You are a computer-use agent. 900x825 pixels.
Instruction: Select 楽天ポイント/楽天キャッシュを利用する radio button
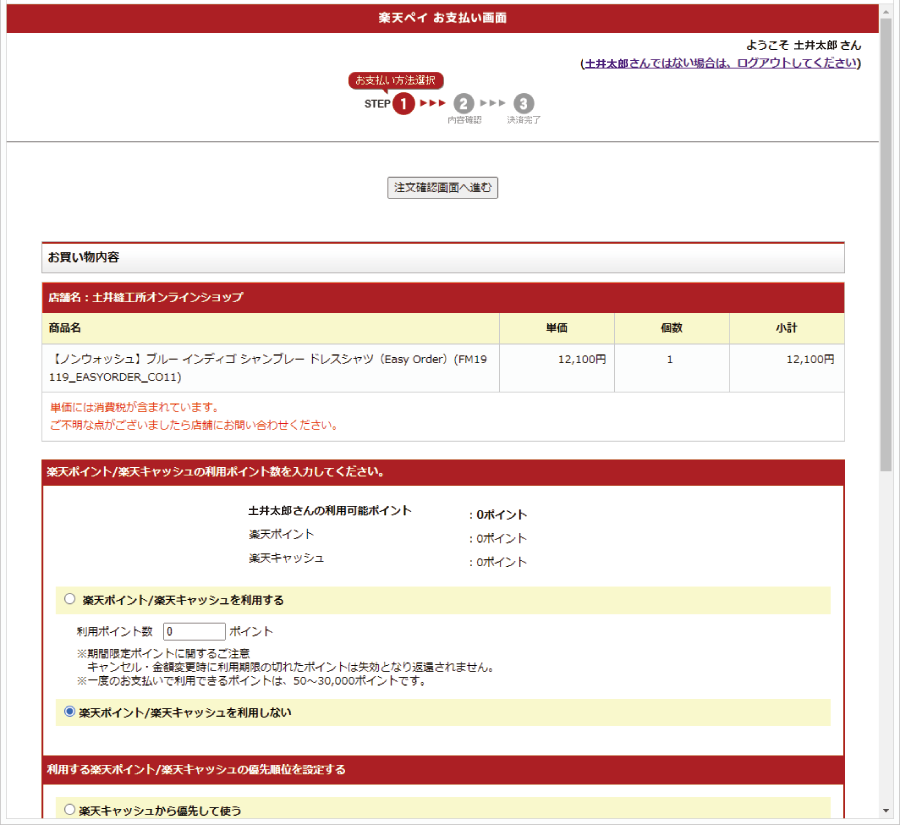(x=69, y=599)
